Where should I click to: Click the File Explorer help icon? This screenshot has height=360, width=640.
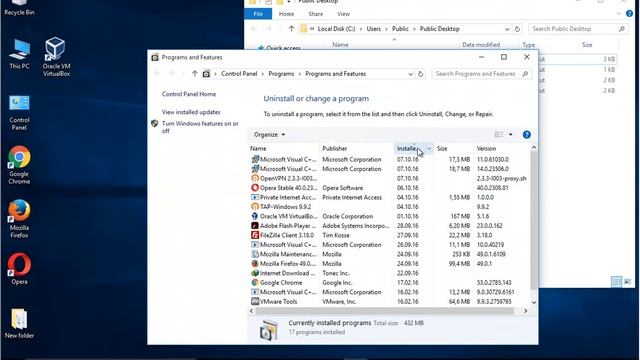click(629, 14)
